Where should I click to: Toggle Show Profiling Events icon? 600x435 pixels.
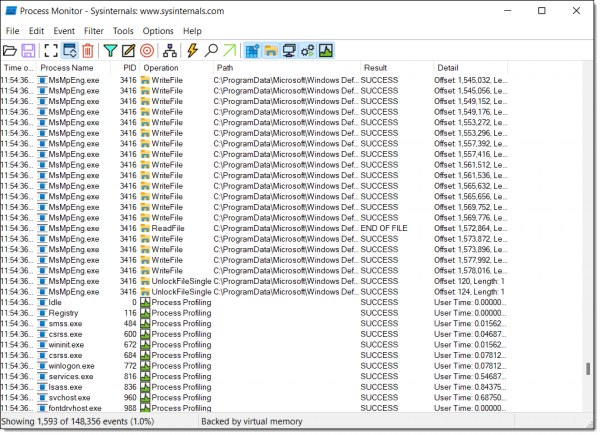(326, 51)
